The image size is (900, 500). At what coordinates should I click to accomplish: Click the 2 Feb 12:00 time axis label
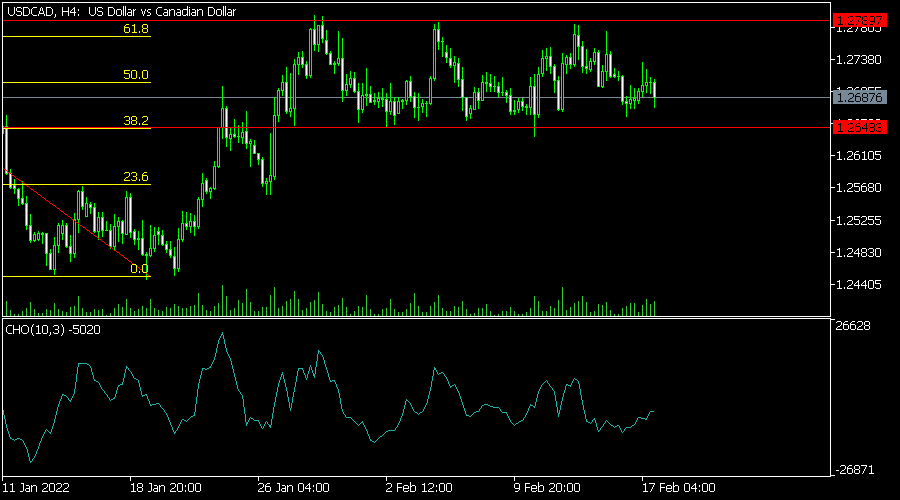click(x=419, y=488)
